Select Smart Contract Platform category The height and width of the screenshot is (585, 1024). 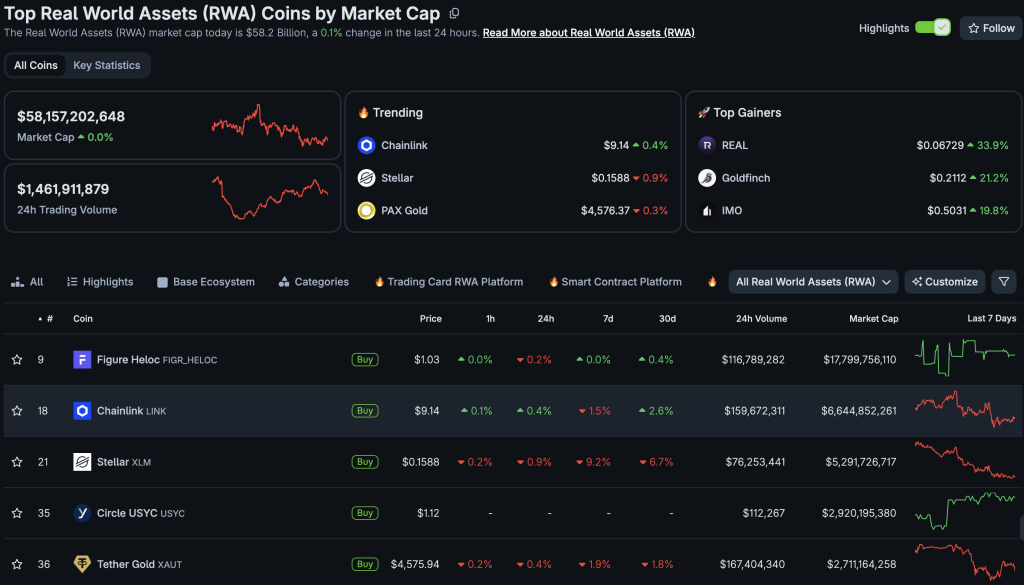(x=615, y=282)
